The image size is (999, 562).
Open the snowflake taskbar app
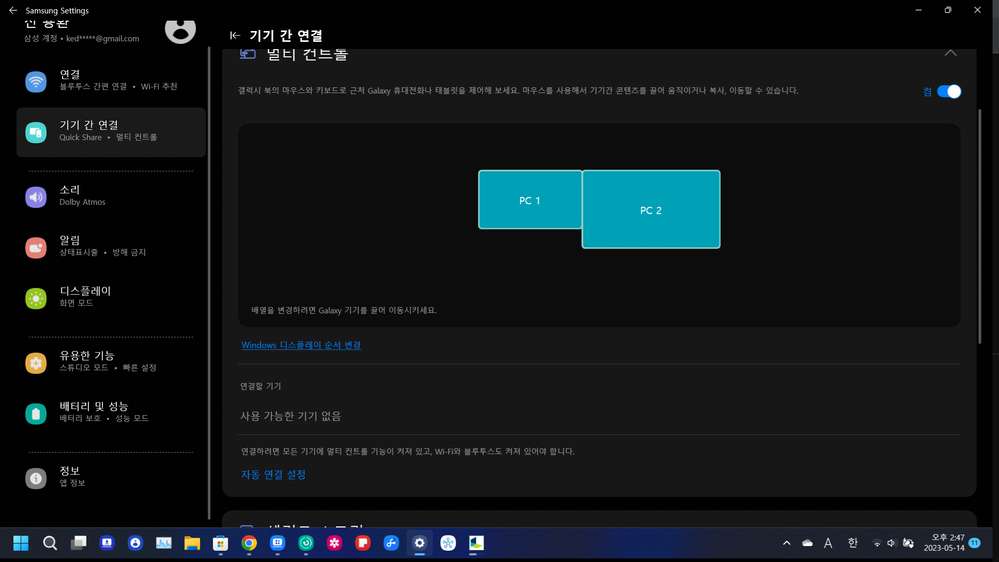(x=448, y=543)
